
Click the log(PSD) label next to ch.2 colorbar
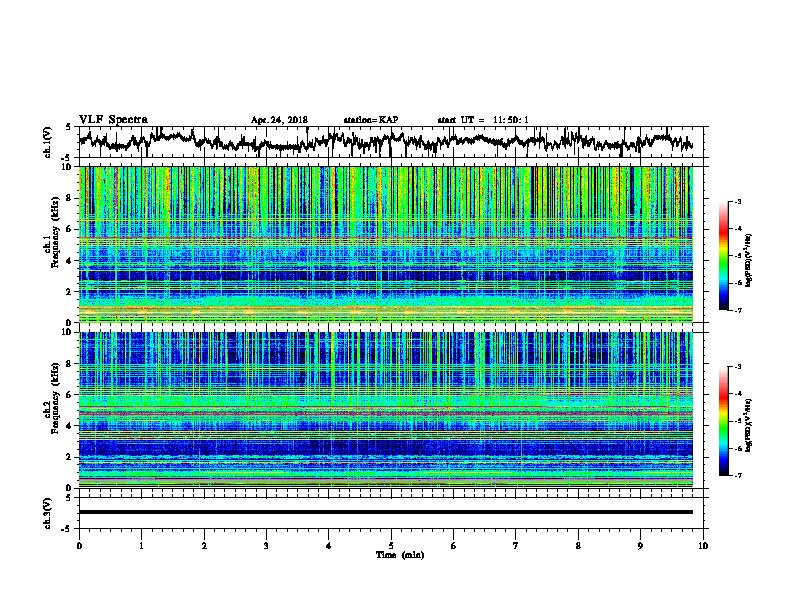[x=748, y=425]
